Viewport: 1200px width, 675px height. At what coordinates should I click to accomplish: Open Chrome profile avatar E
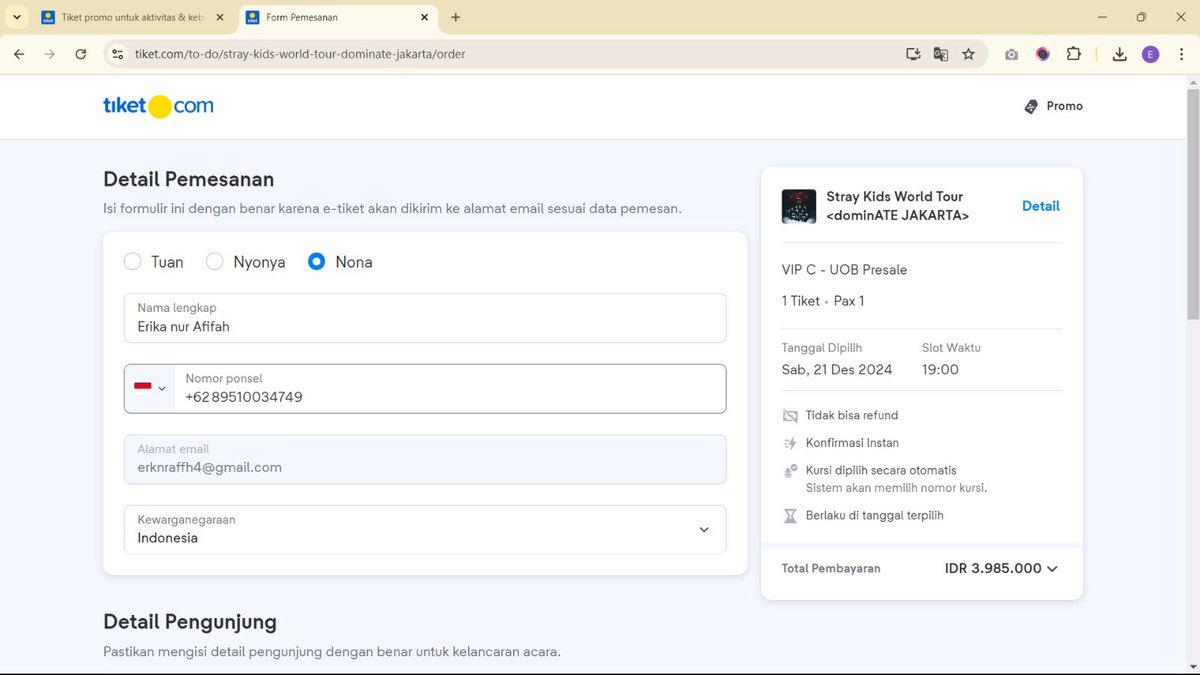[1150, 54]
